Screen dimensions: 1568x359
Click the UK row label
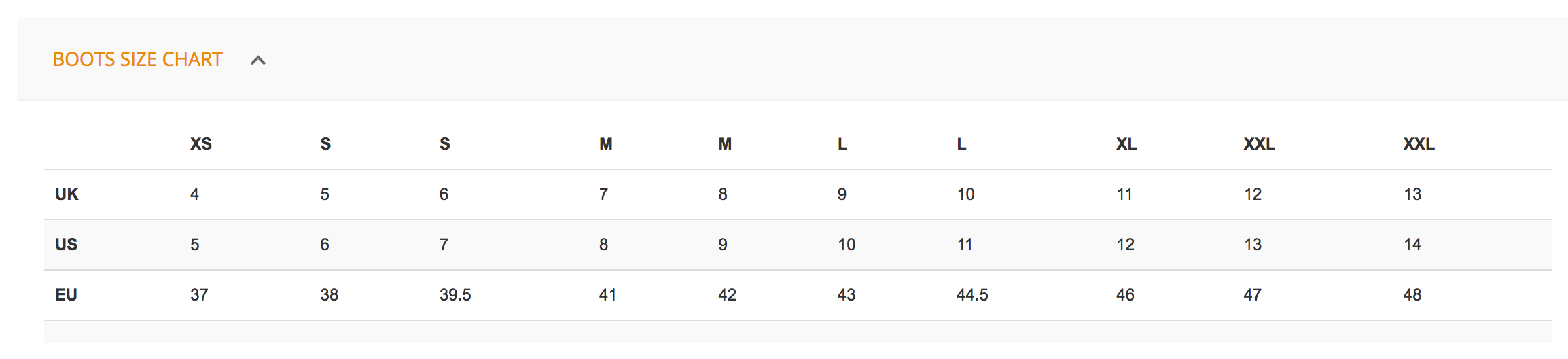tap(67, 194)
